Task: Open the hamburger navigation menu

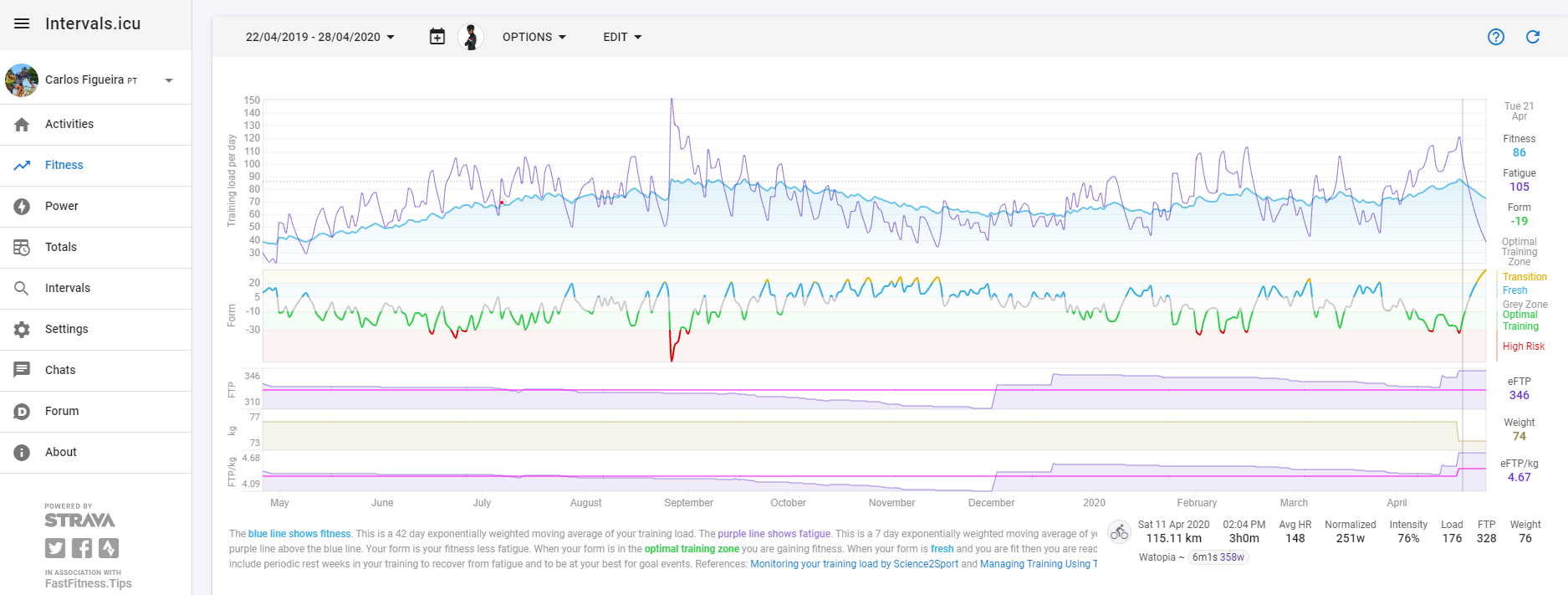Action: (x=22, y=23)
